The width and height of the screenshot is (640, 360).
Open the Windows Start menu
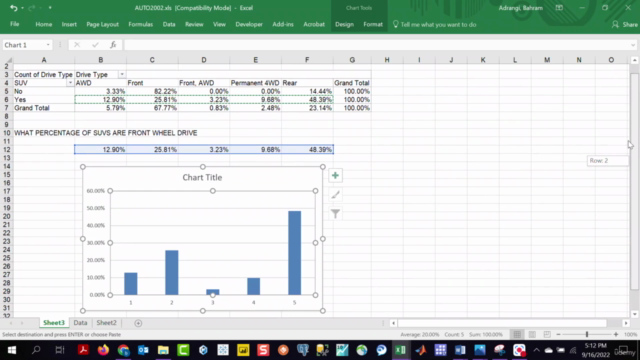[11, 350]
